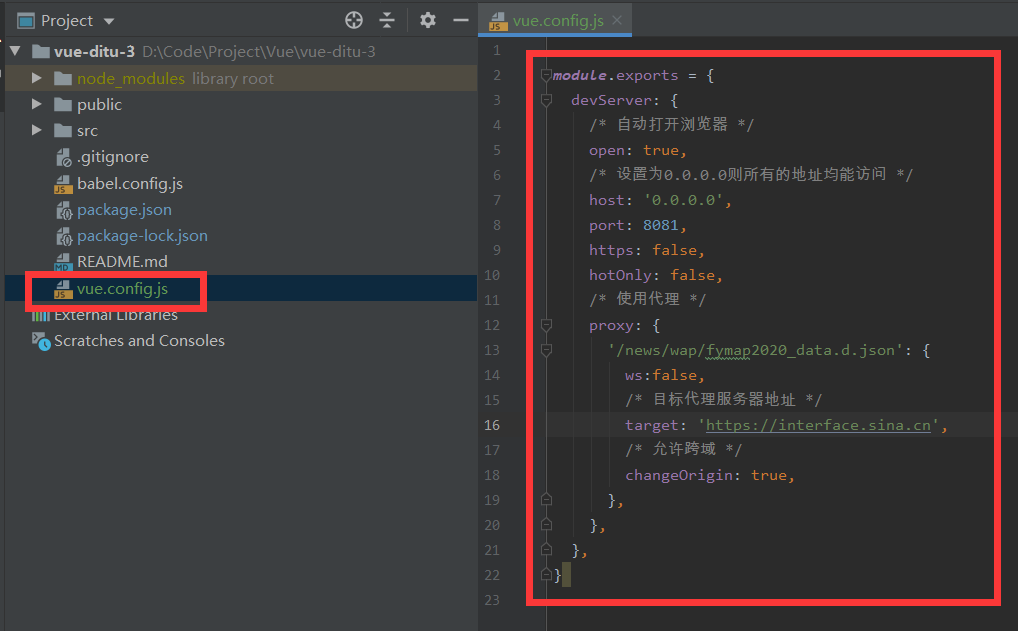Expand the node_modules folder arrow
Screen dimensions: 1018x631
tap(37, 78)
